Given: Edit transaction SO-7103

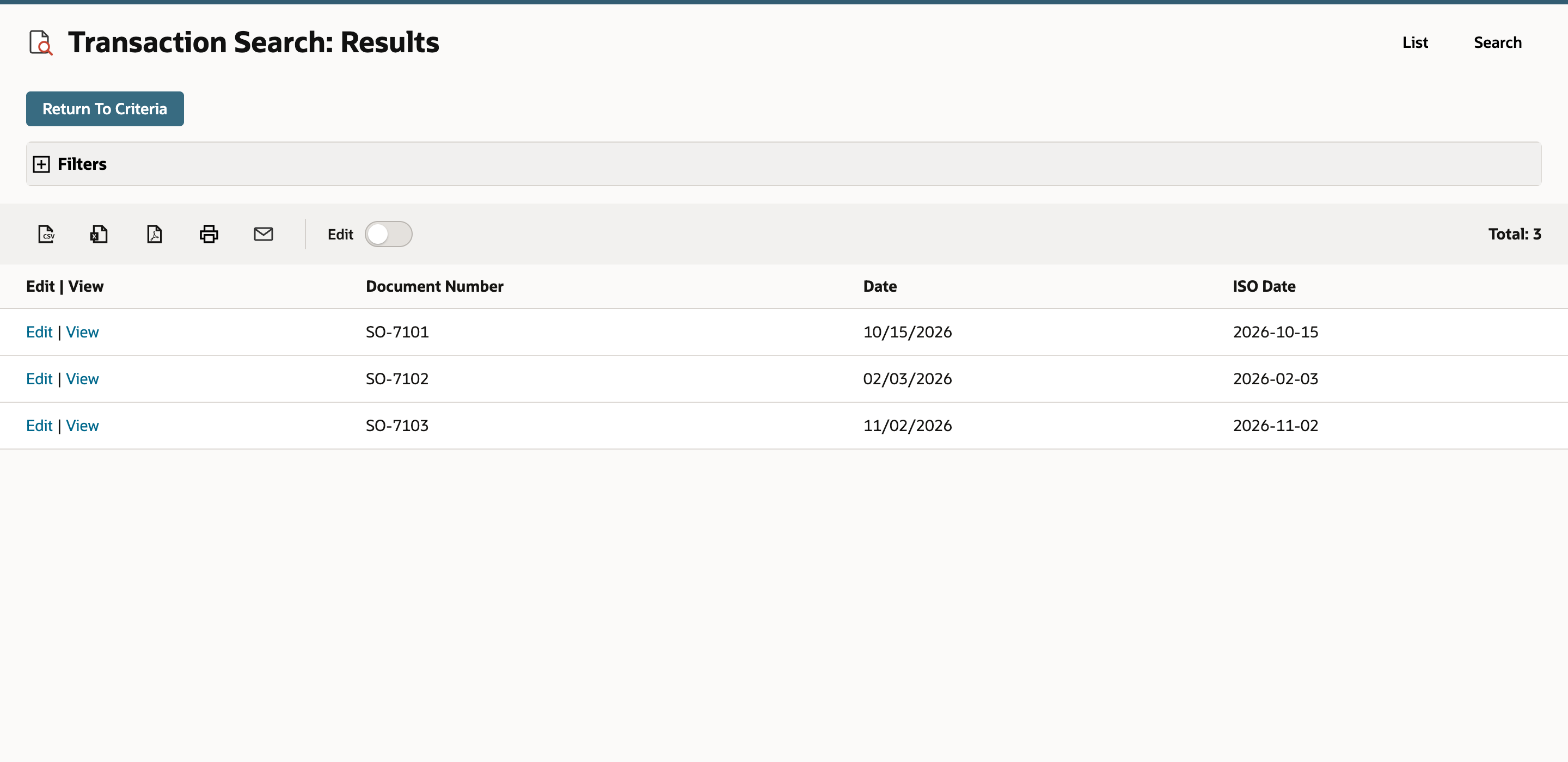Looking at the screenshot, I should 39,426.
